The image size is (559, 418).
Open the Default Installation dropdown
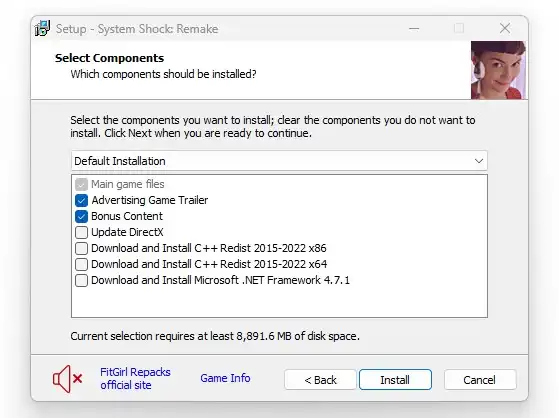279,161
